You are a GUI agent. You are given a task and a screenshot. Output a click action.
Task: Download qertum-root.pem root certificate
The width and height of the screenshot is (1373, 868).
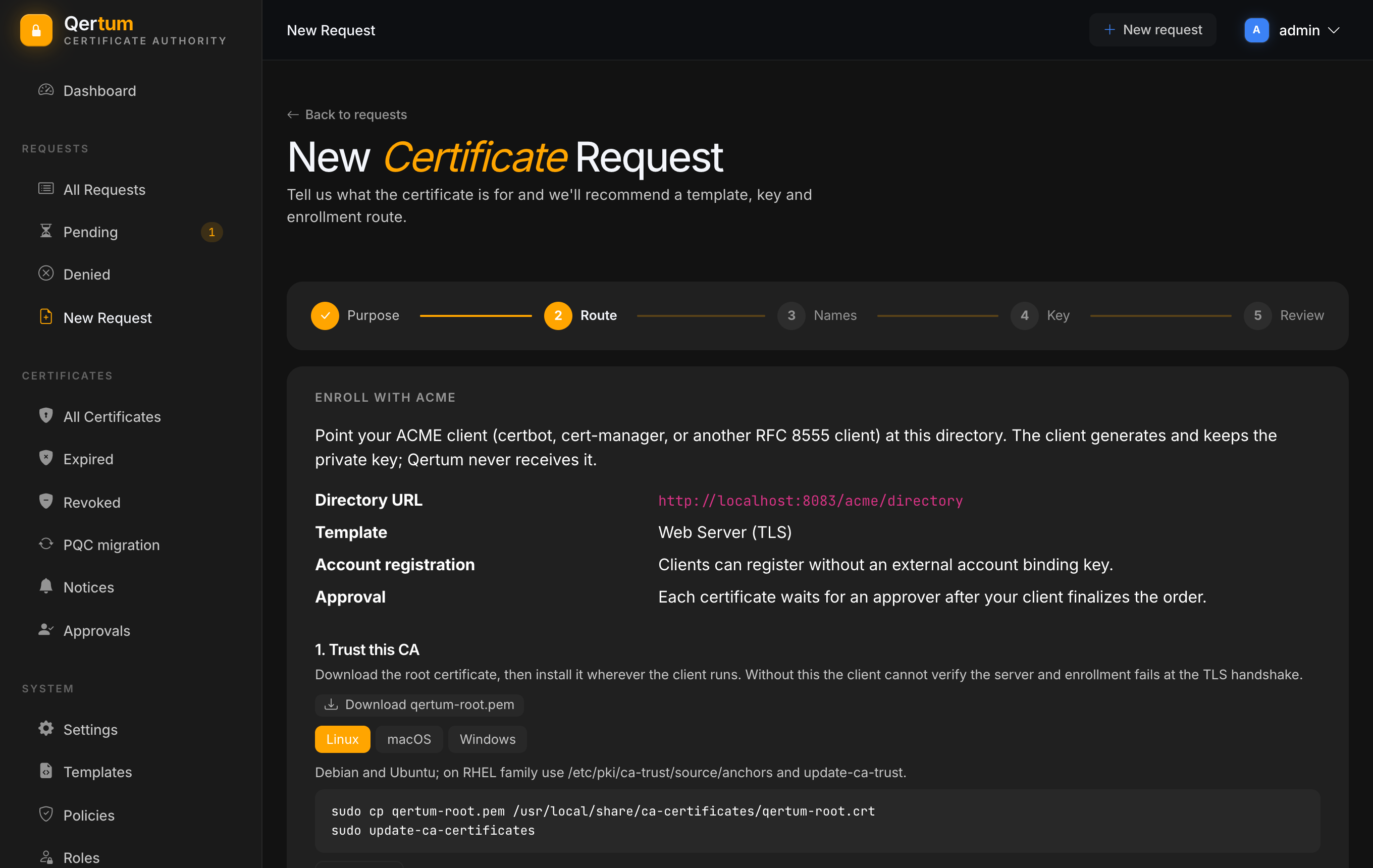coord(419,704)
